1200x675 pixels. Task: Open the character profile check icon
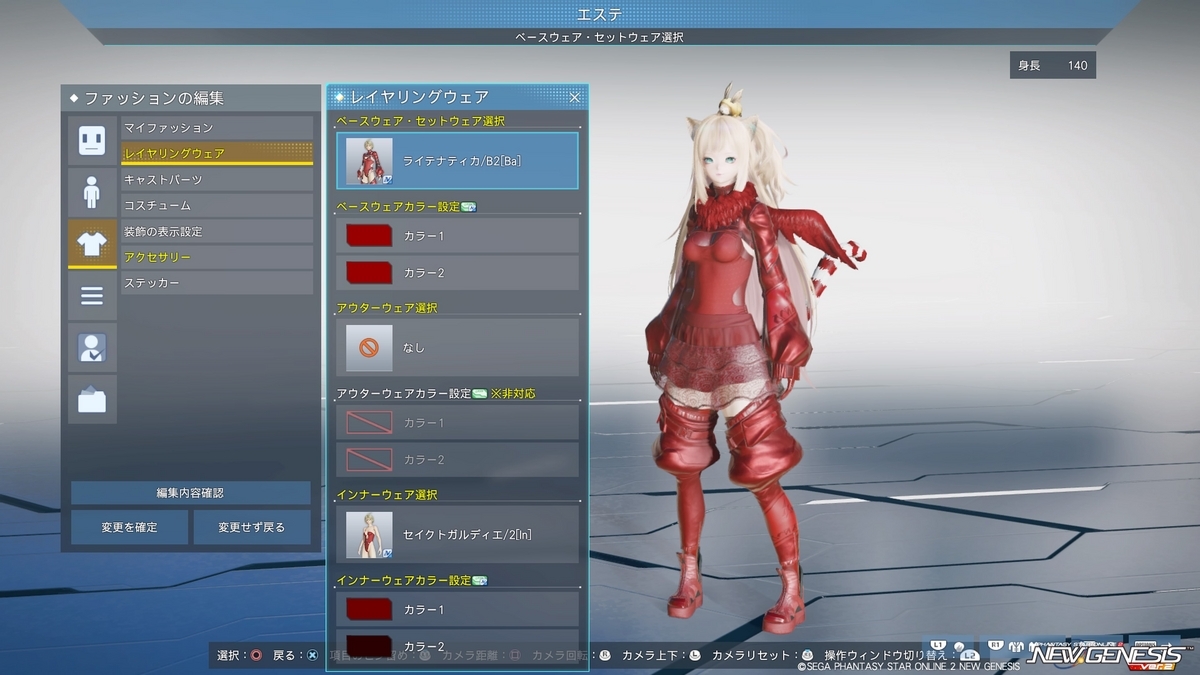(92, 348)
